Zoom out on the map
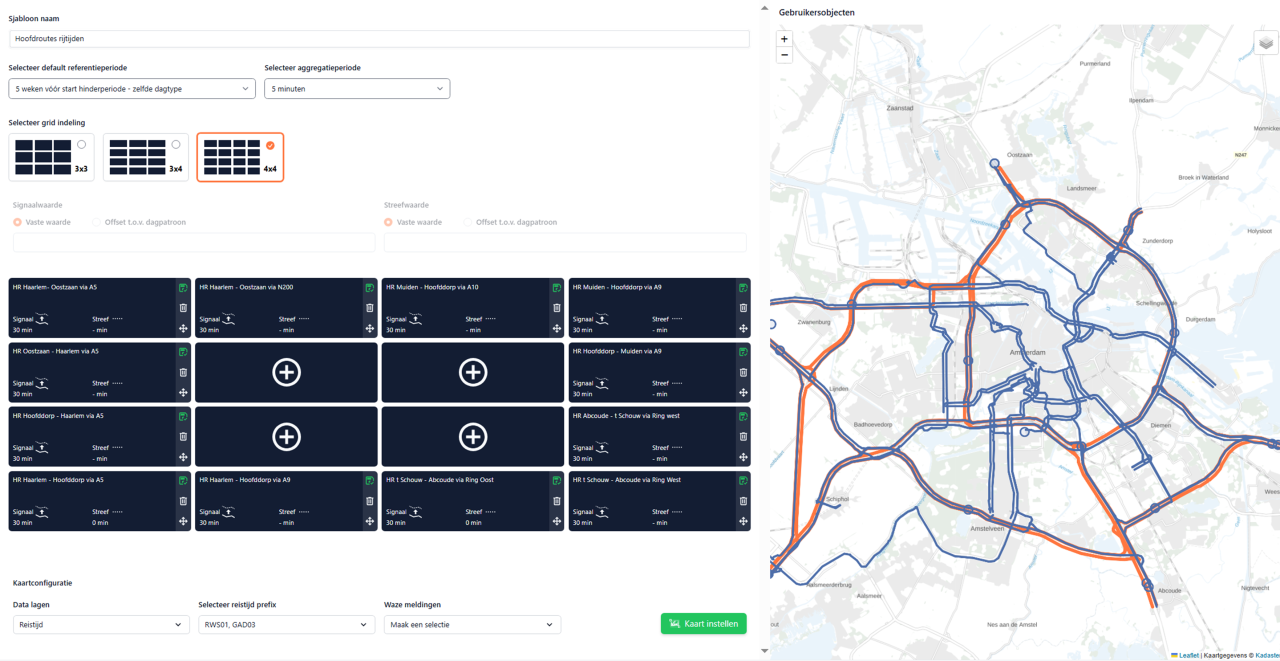The width and height of the screenshot is (1280, 661). [x=784, y=55]
